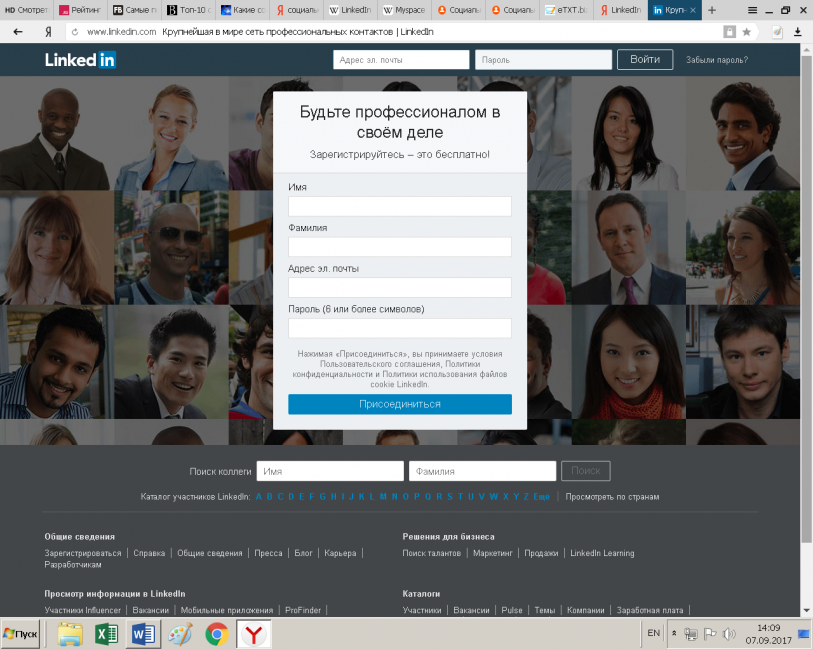Click the scrollbar down arrow
This screenshot has height=650, width=813.
(806, 611)
